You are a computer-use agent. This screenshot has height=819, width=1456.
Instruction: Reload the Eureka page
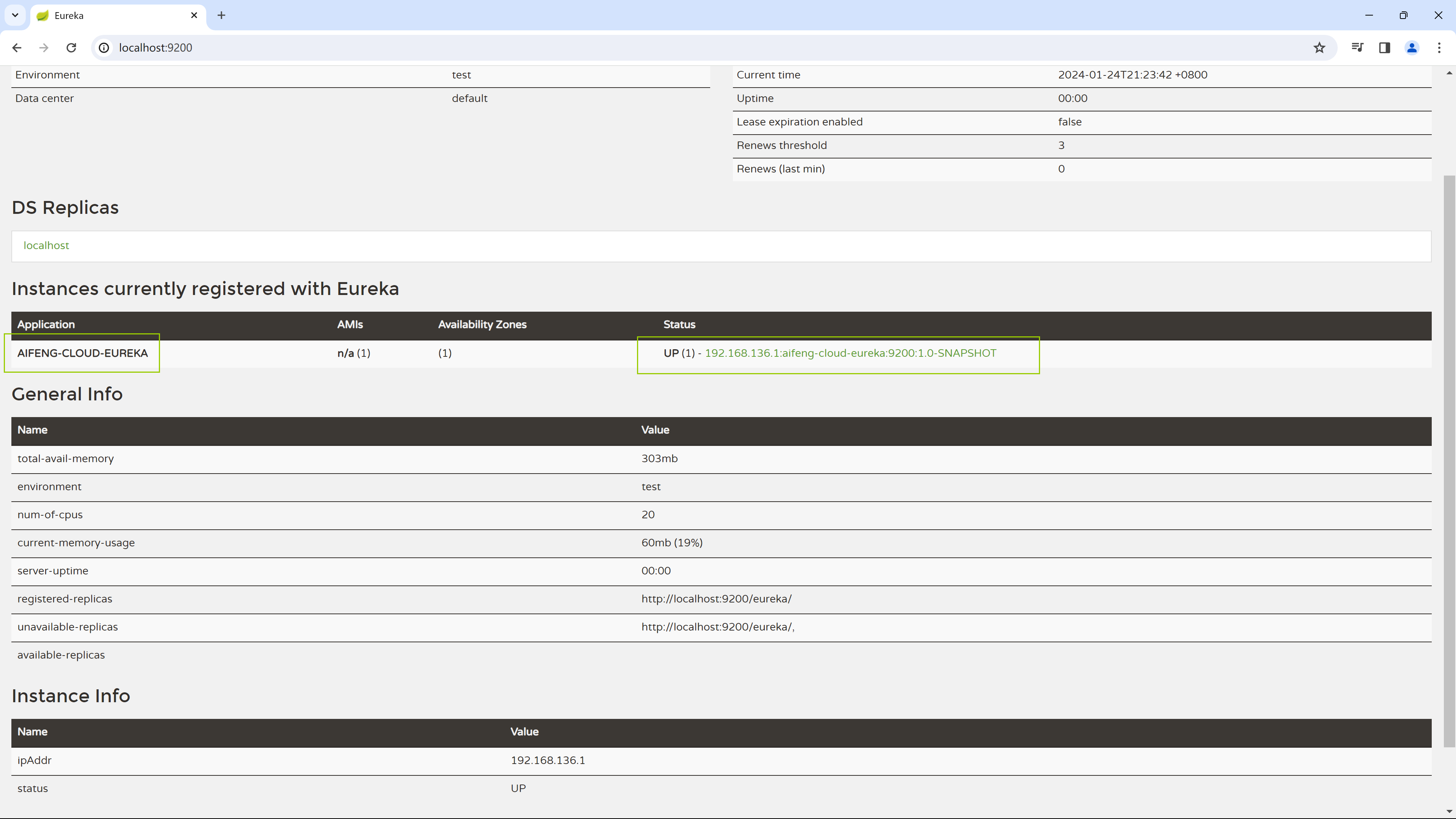71,48
